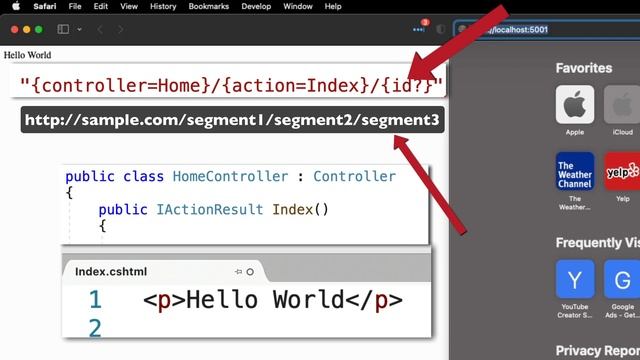Click the Privacy Report heading
Image resolution: width=640 pixels, height=360 pixels.
click(x=598, y=351)
